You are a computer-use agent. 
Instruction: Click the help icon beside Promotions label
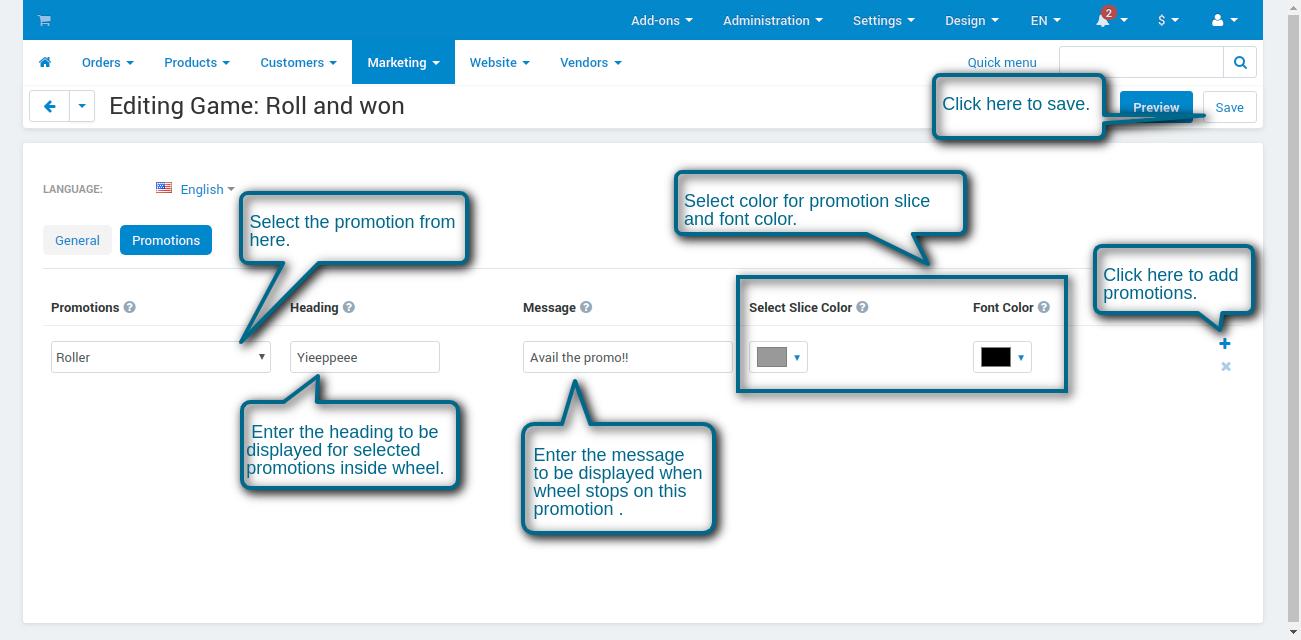(x=129, y=307)
